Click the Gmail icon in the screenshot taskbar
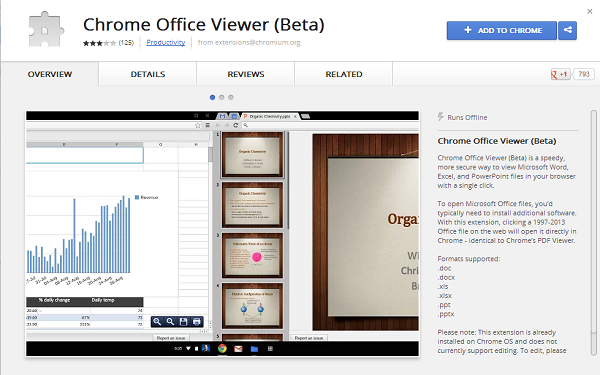 [x=238, y=349]
